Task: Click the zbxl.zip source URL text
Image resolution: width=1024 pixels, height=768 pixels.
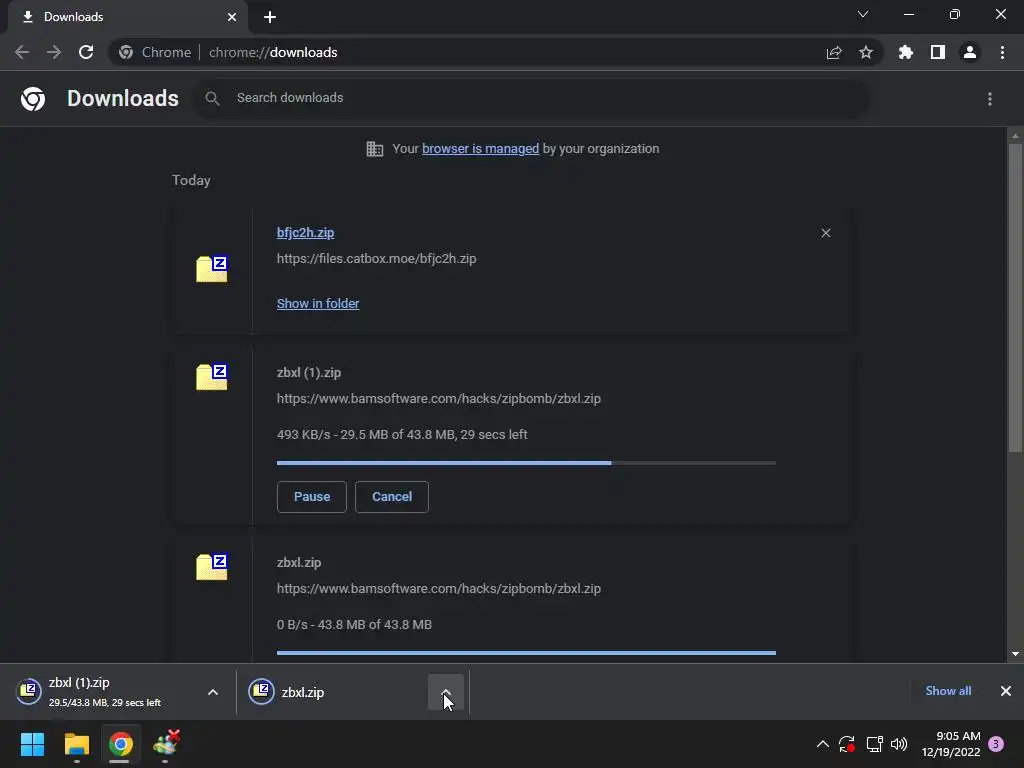Action: (439, 588)
